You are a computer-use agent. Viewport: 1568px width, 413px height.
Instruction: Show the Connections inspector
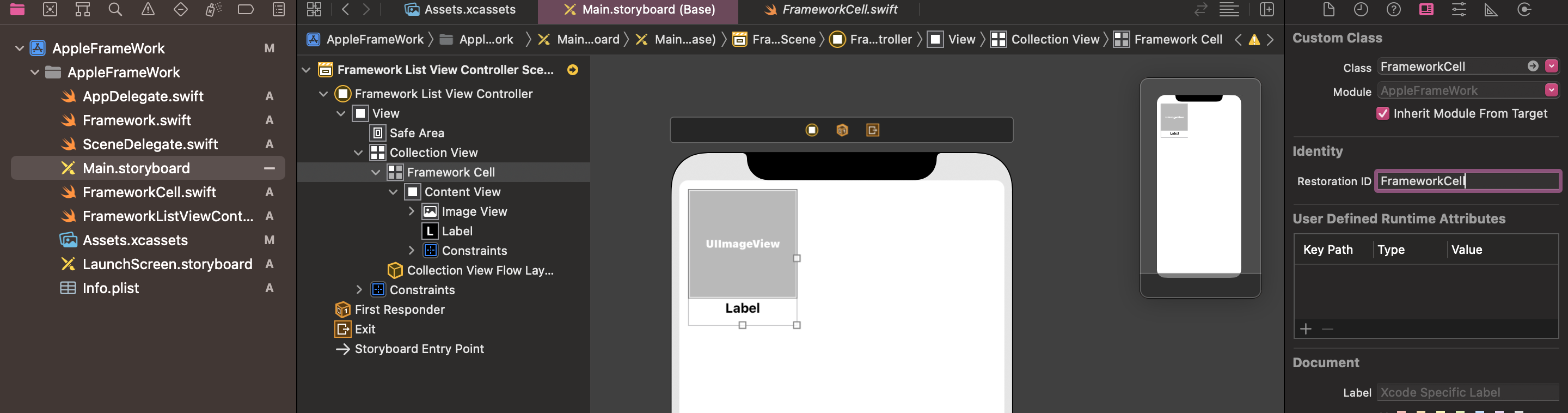[1524, 9]
